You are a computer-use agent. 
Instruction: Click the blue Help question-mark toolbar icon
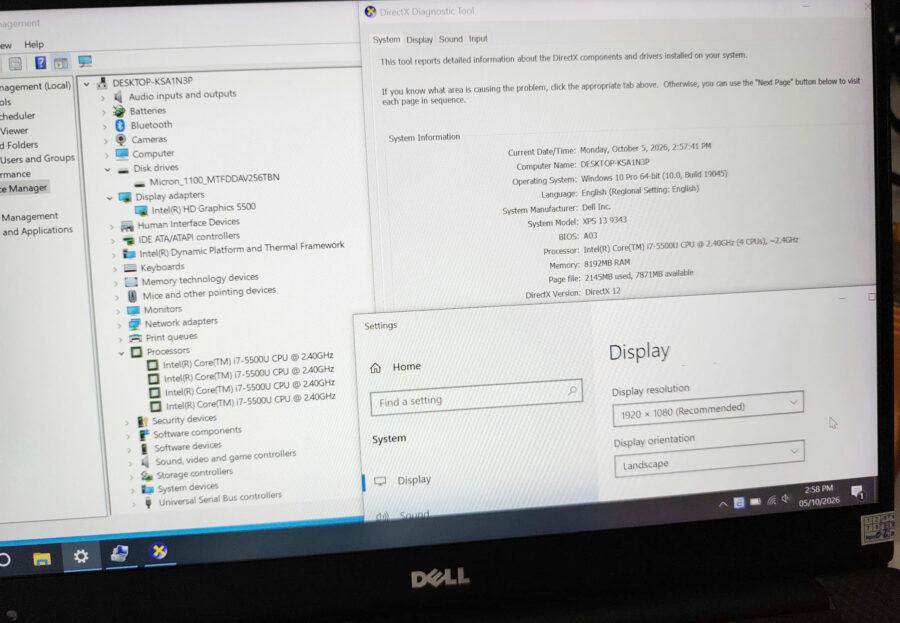40,63
